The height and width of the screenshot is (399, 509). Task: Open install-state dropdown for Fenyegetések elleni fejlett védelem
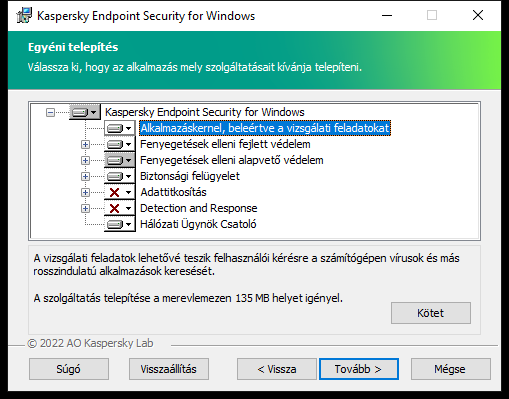pyautogui.click(x=120, y=144)
